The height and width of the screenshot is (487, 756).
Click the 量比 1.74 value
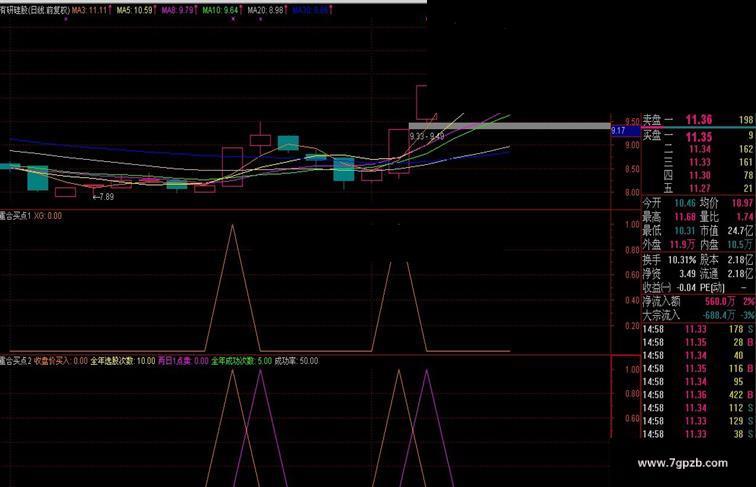[x=744, y=217]
